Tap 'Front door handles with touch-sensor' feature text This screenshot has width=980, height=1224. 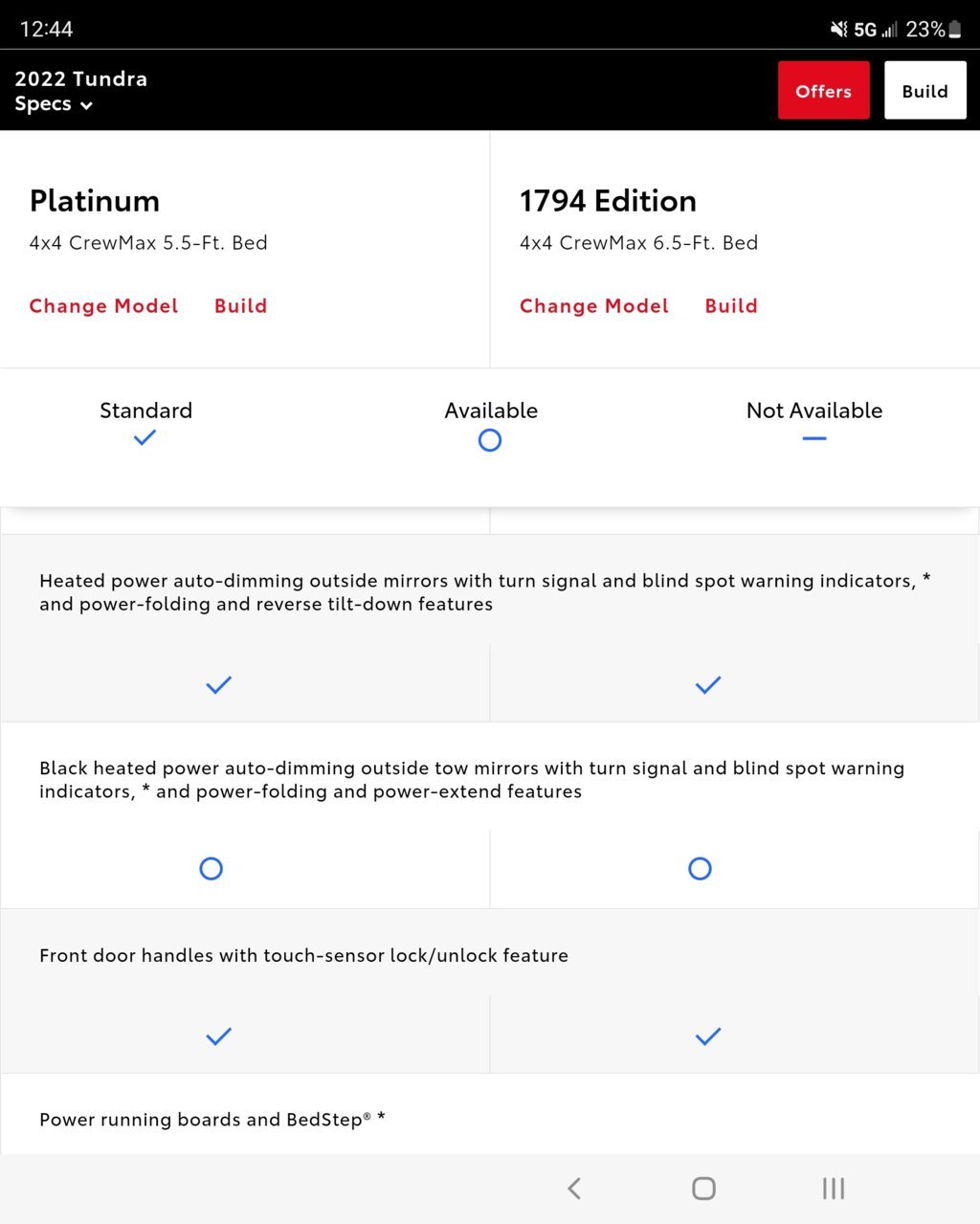point(304,955)
